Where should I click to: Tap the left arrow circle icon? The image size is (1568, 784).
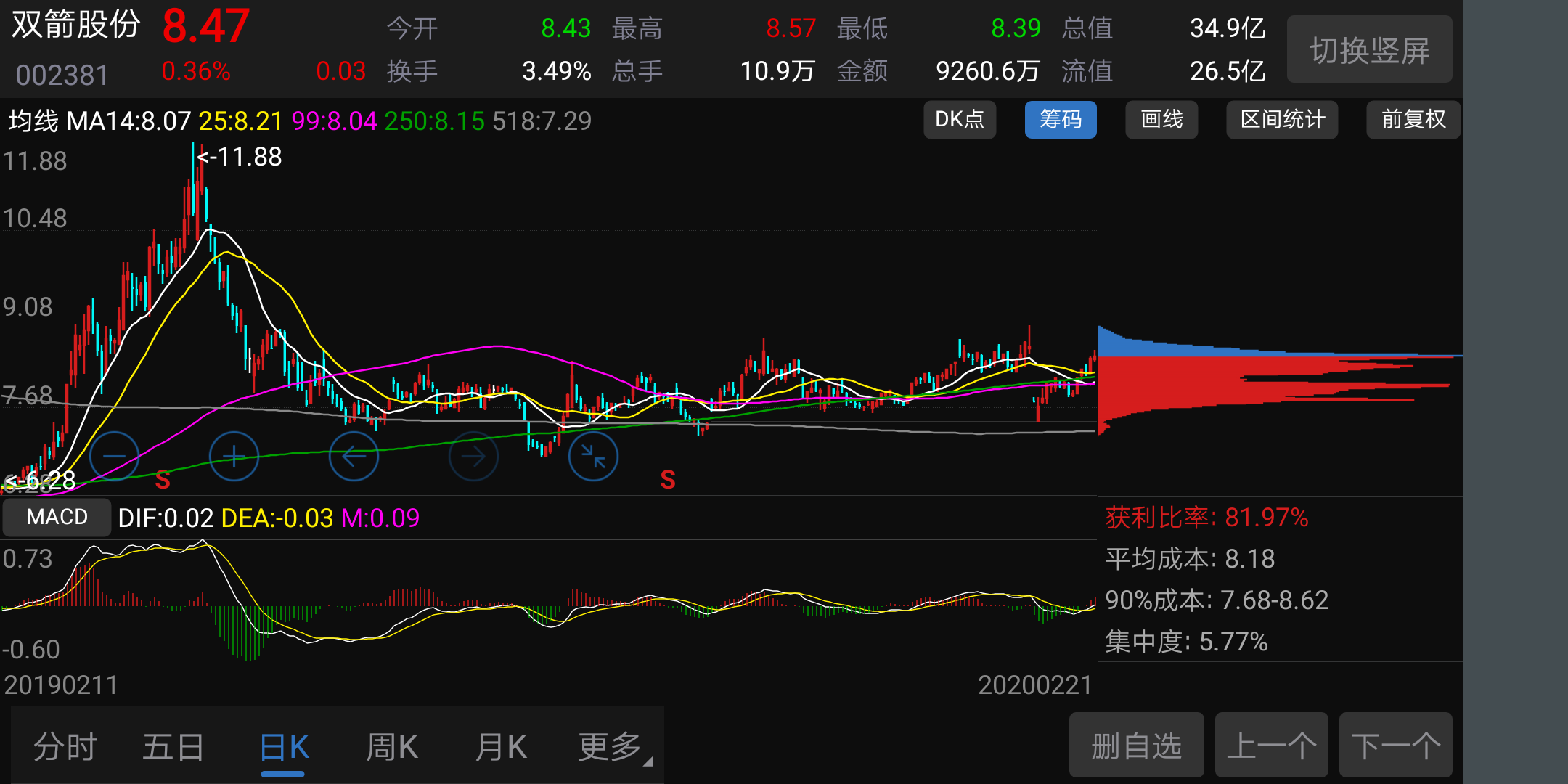[x=354, y=456]
